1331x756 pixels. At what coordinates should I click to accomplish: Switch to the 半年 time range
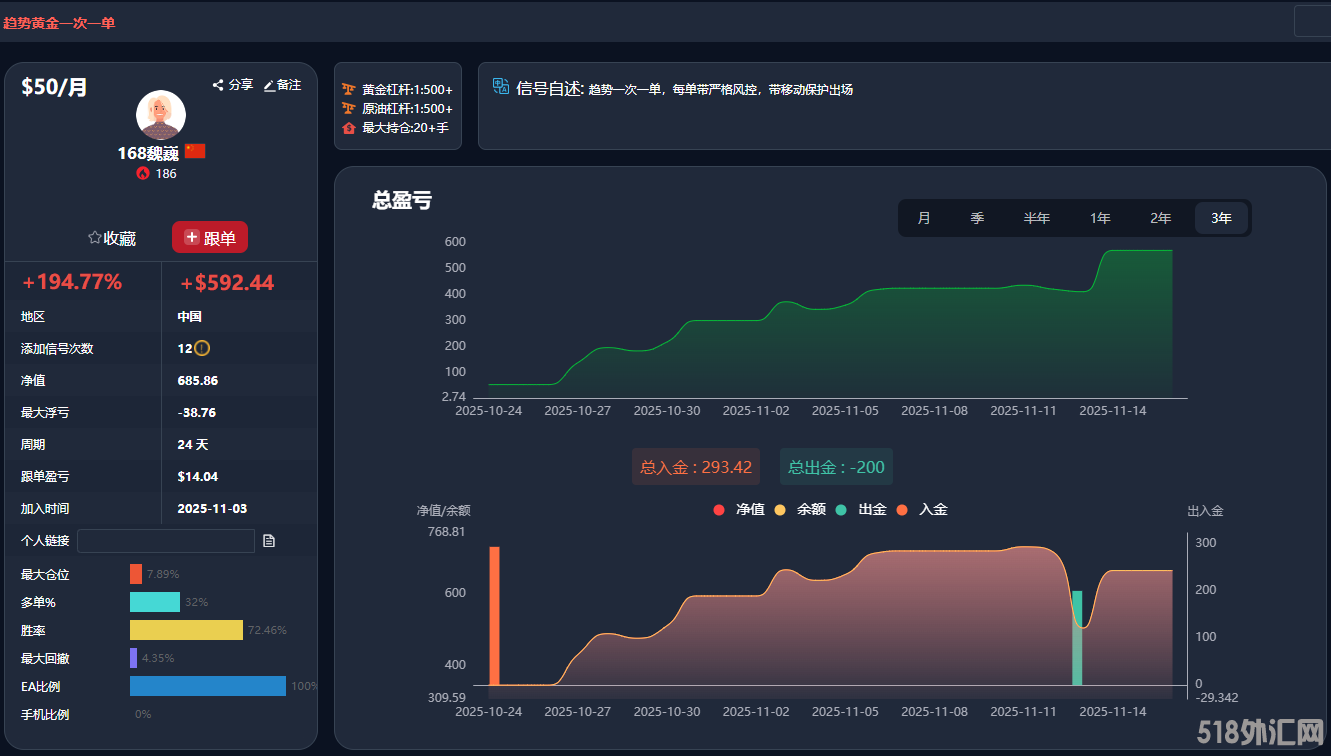point(1036,218)
